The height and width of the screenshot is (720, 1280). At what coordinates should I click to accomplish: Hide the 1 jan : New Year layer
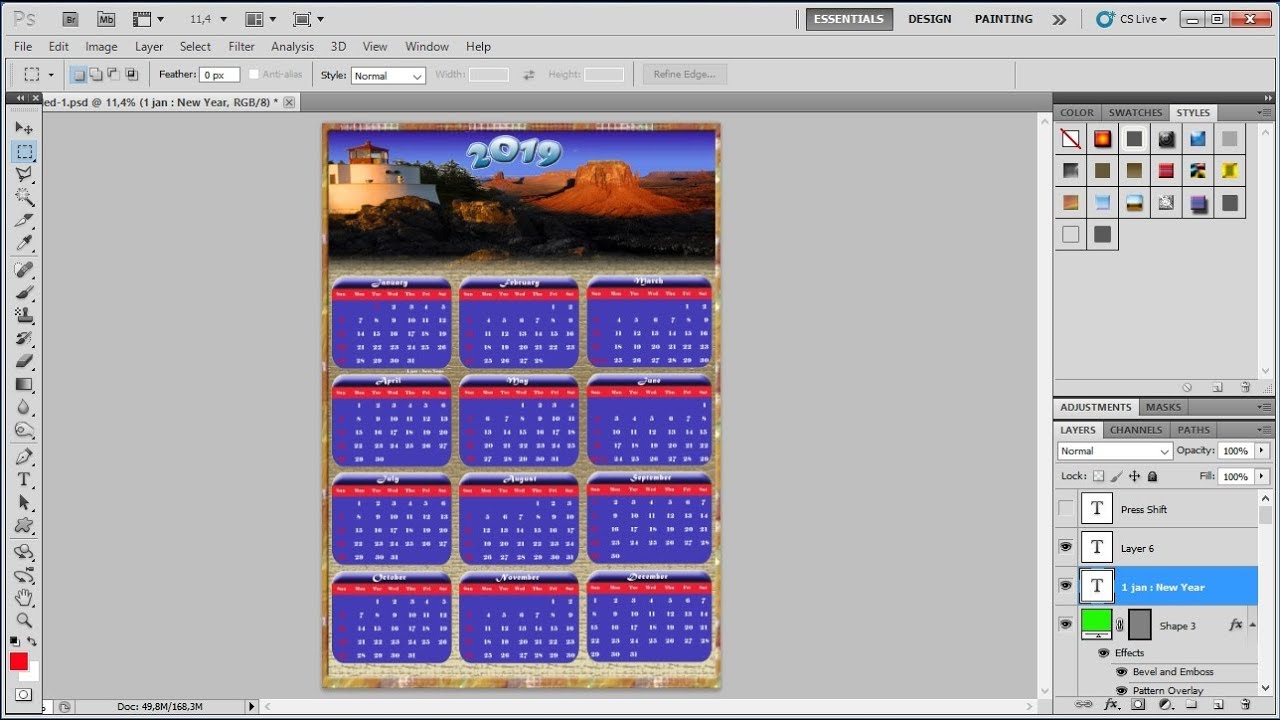point(1066,587)
